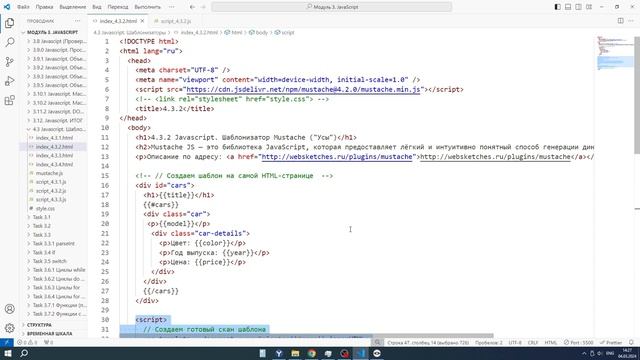This screenshot has width=640, height=360.
Task: Click the code minimap
Action: (615, 53)
